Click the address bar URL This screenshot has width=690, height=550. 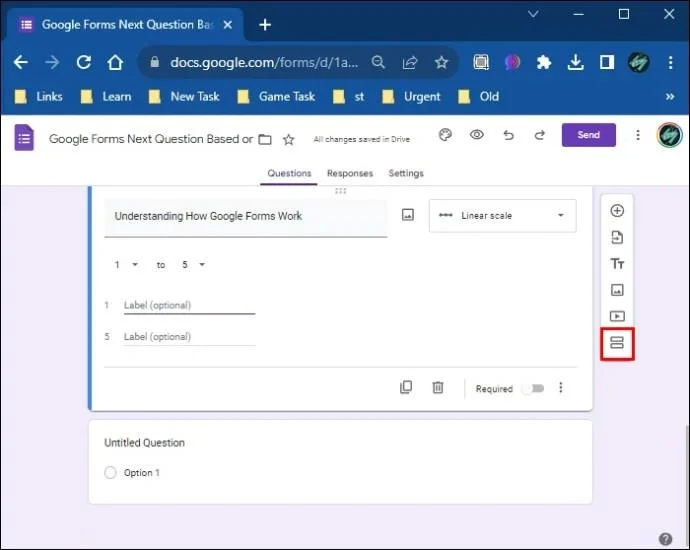point(264,62)
